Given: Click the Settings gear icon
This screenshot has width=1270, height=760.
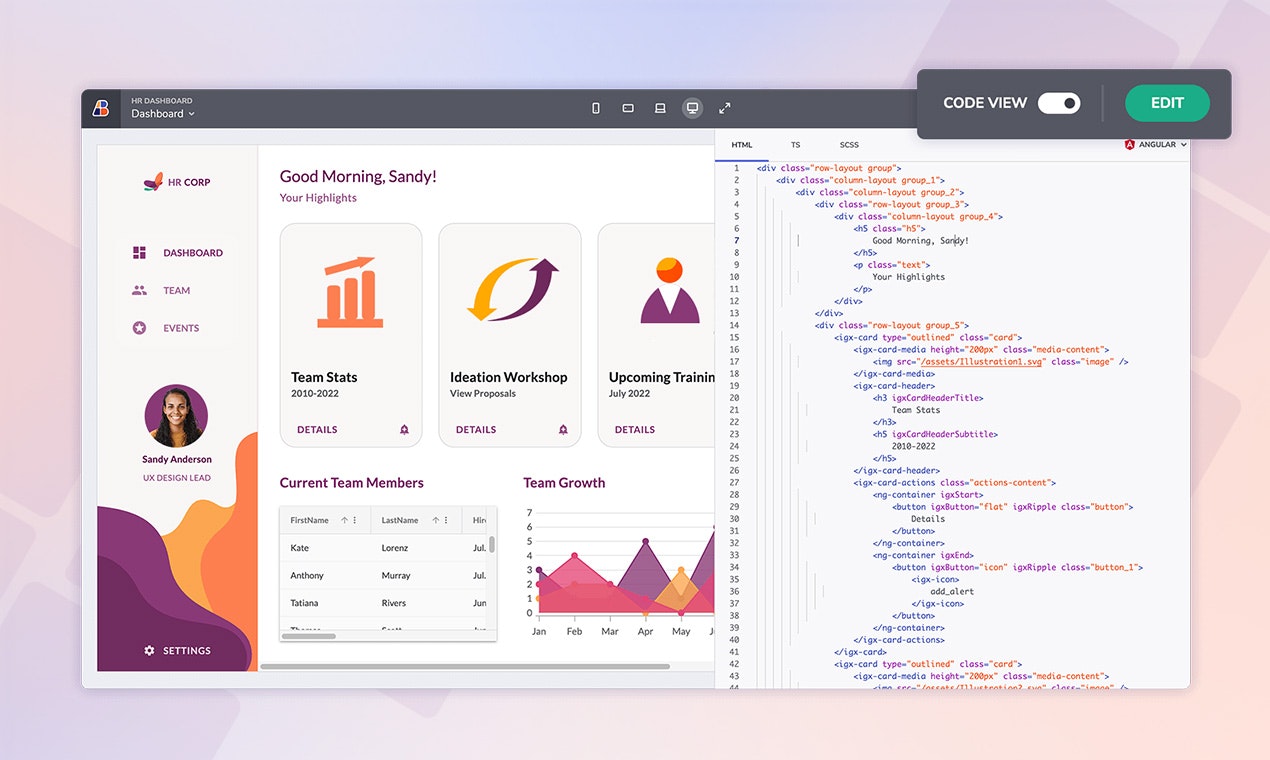Looking at the screenshot, I should [x=149, y=650].
